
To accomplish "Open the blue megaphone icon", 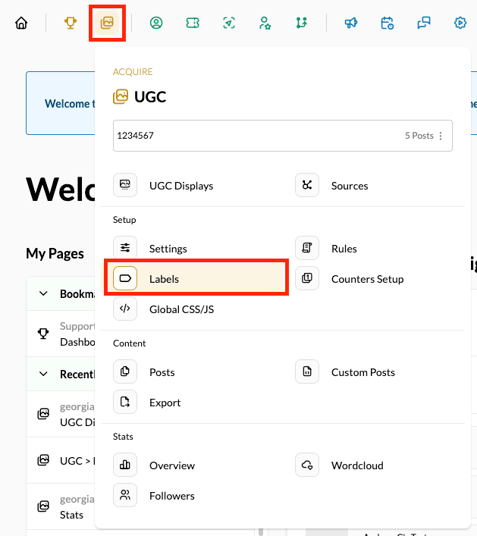I will pos(351,23).
